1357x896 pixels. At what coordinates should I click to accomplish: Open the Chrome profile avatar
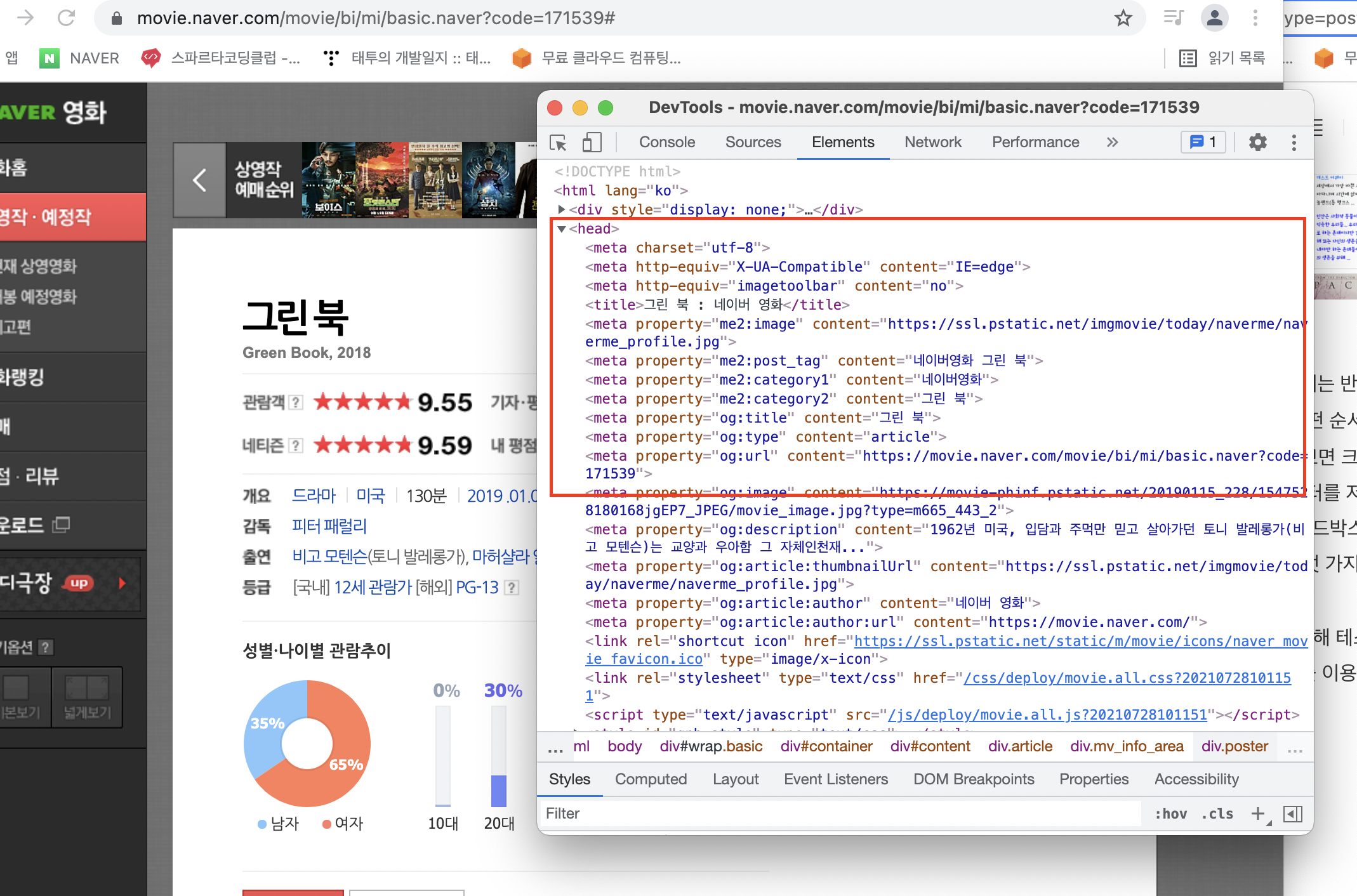click(1214, 18)
